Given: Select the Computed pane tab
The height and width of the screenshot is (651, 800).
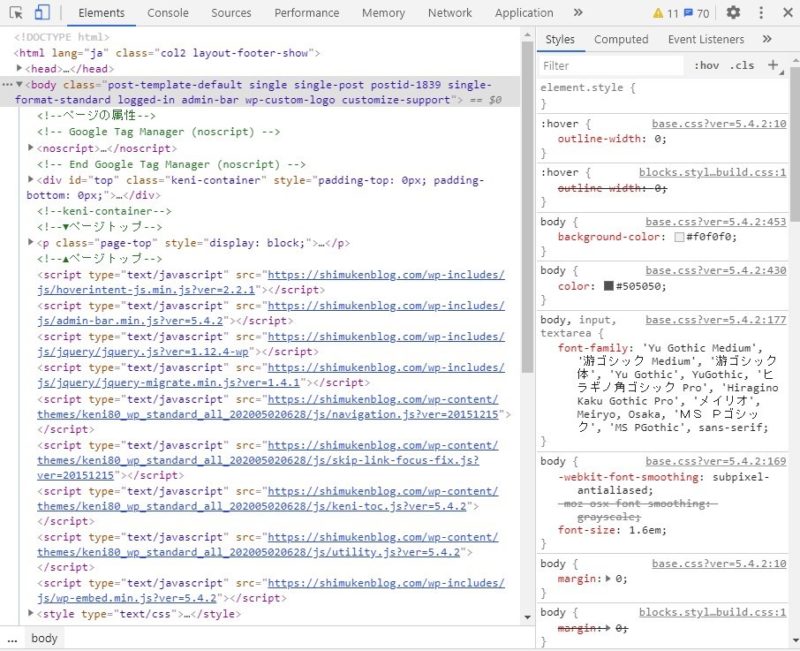Looking at the screenshot, I should (x=621, y=39).
